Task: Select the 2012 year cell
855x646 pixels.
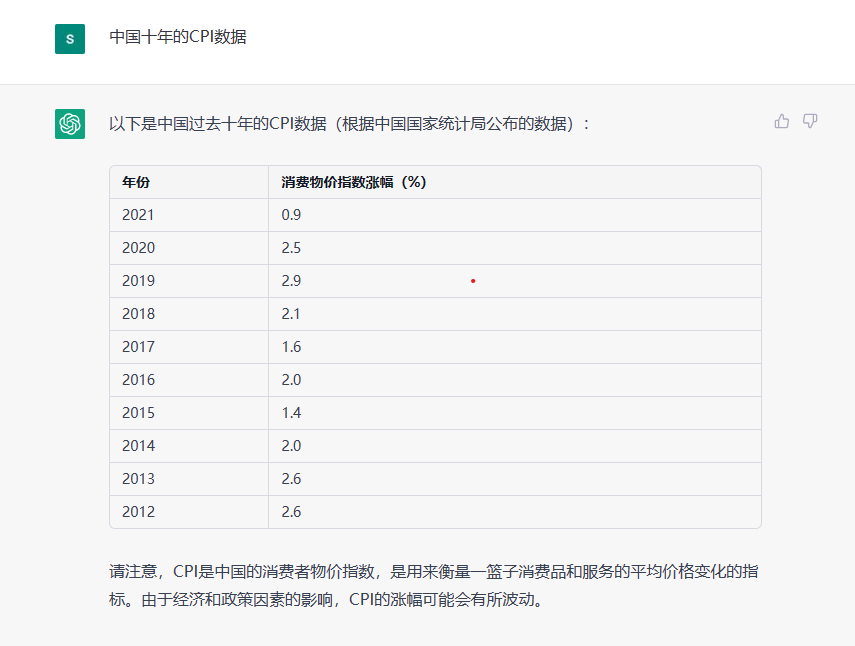Action: (x=189, y=512)
